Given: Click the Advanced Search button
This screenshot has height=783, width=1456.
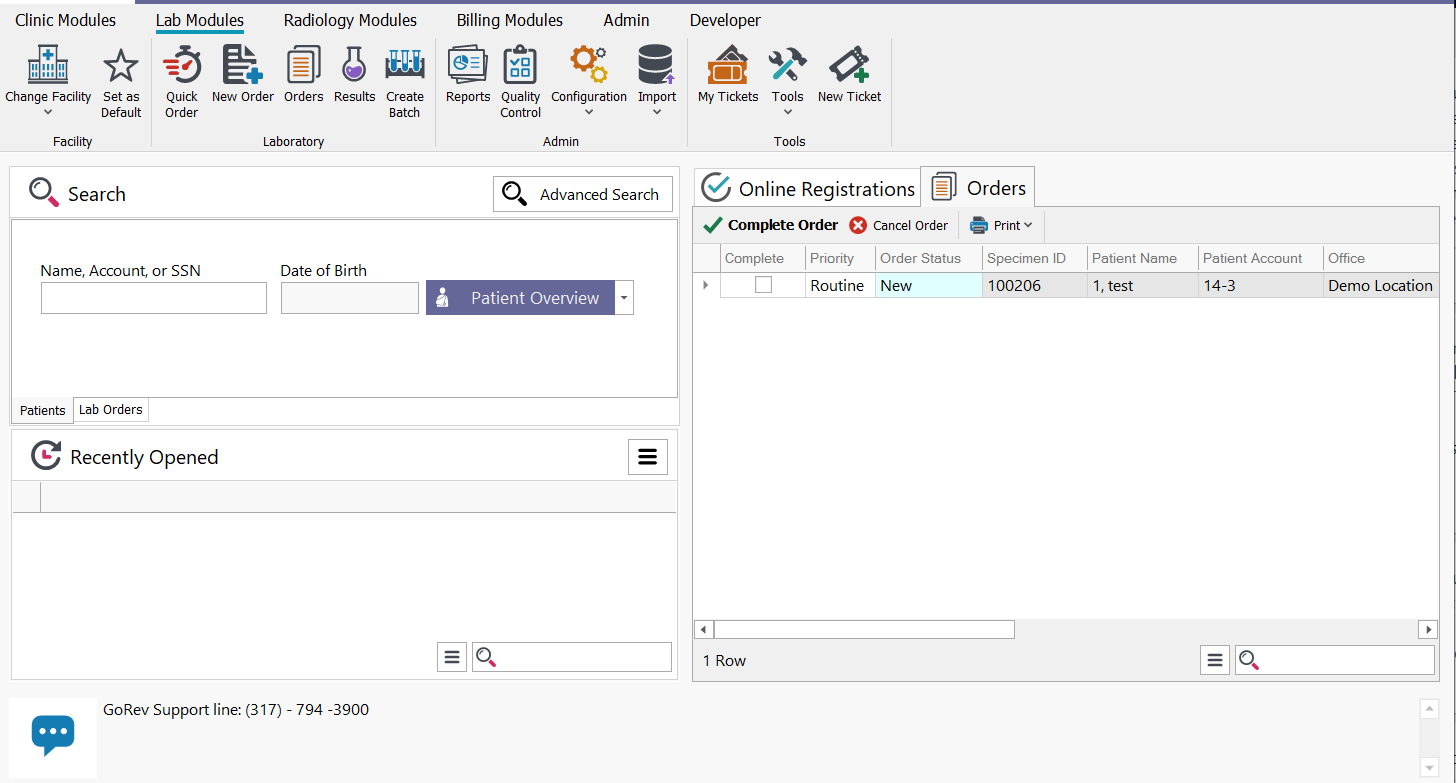Looking at the screenshot, I should 583,194.
